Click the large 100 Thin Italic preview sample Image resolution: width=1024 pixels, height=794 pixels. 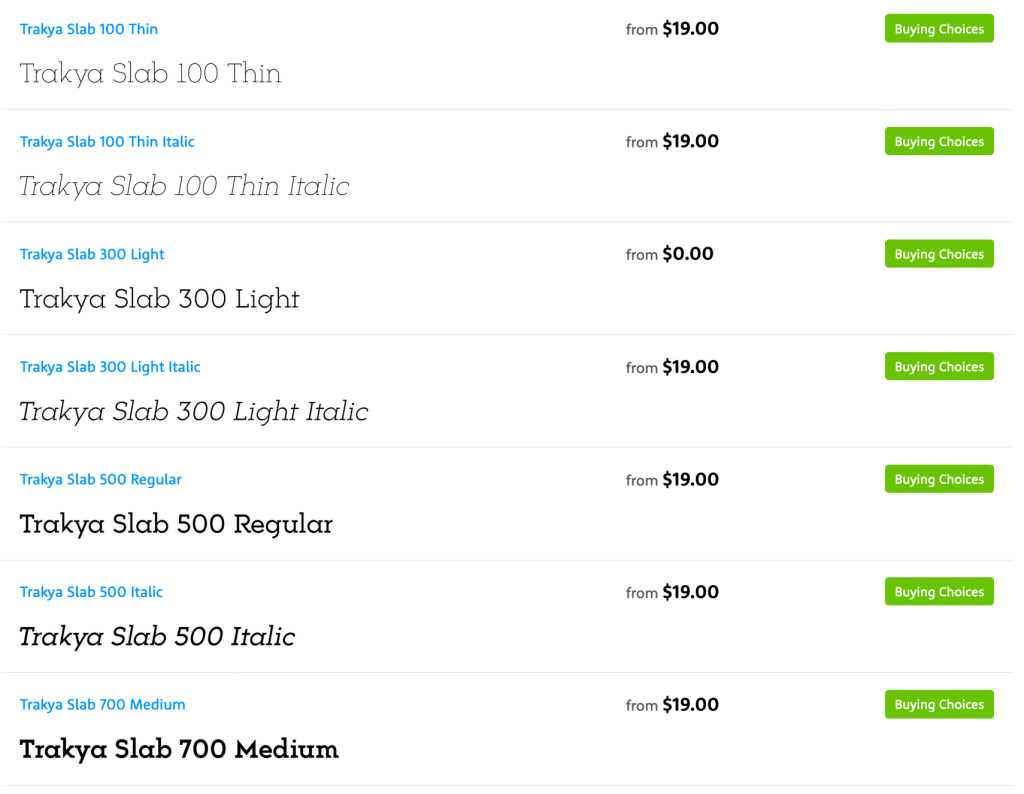(184, 187)
